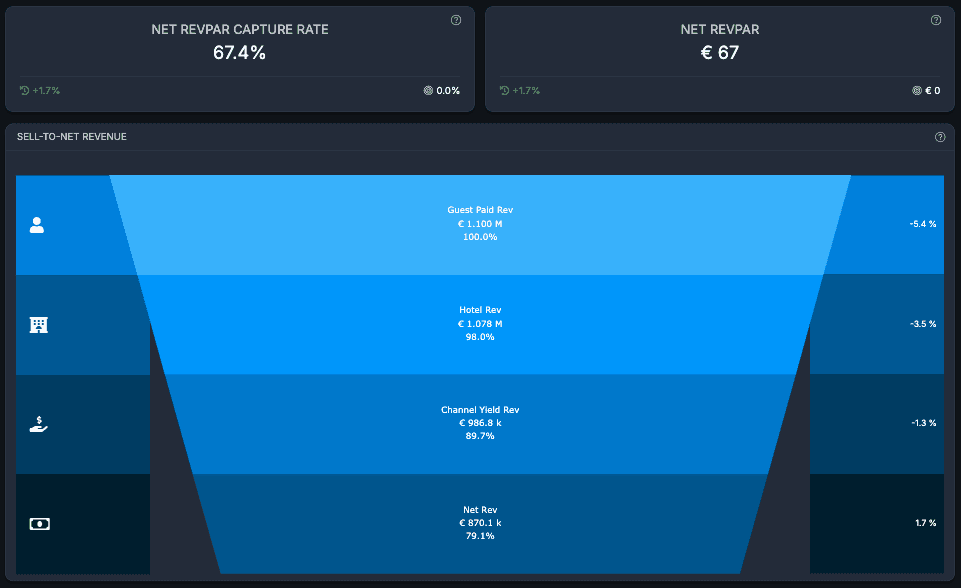
Task: Click the 67.4% capture rate value
Action: (240, 53)
